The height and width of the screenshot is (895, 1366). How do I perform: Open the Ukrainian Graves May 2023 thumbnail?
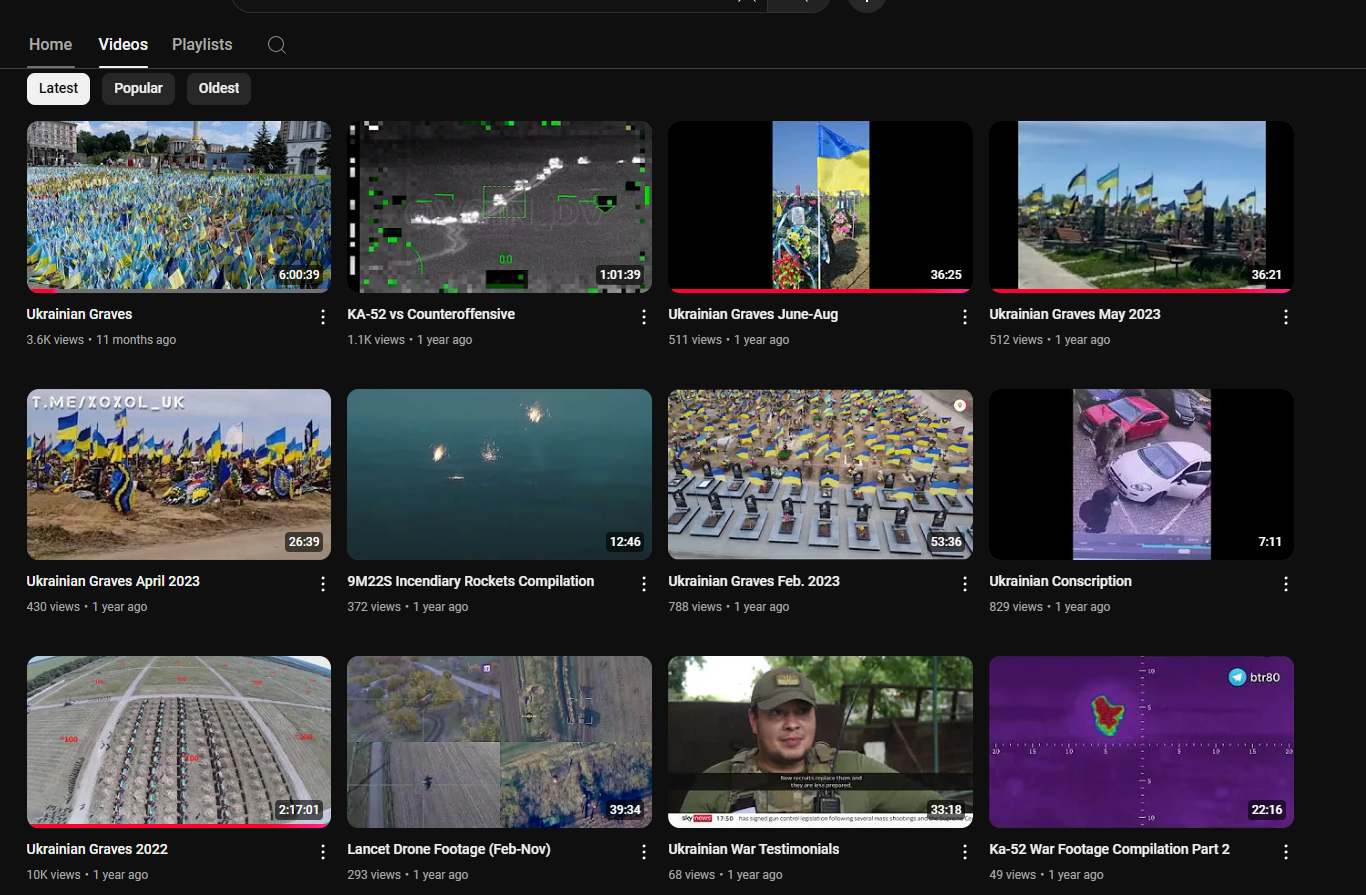point(1141,207)
